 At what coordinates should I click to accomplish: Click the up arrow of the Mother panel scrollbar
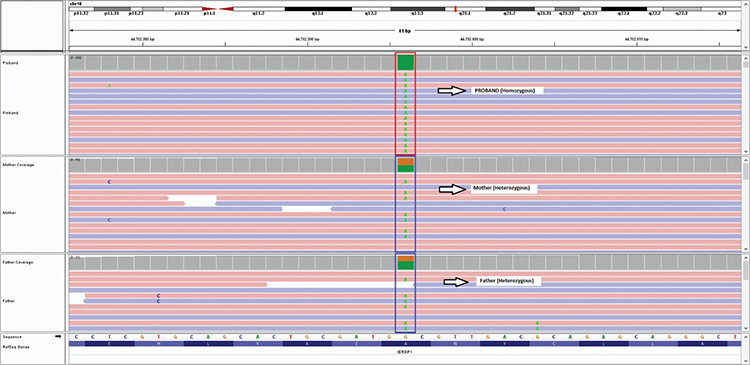pyautogui.click(x=745, y=160)
